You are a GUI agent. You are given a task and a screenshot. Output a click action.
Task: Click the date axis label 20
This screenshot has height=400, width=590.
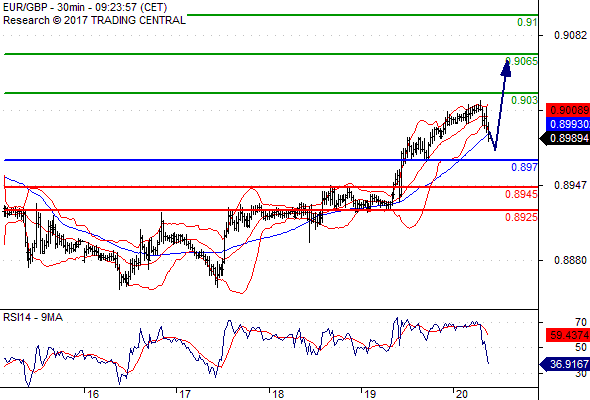coord(462,394)
